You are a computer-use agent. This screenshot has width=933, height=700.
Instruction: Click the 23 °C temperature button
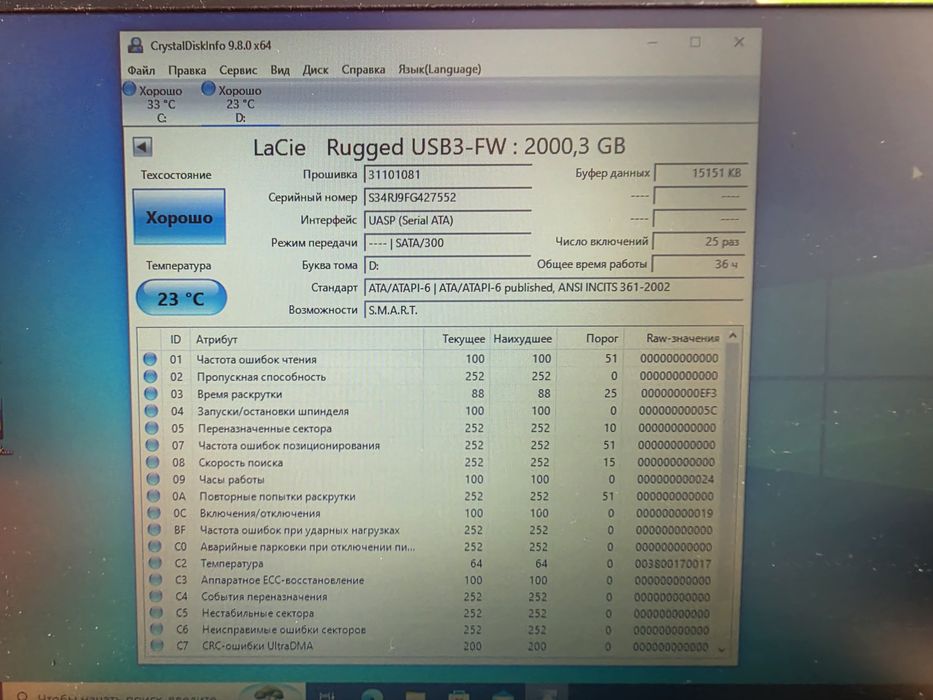181,298
